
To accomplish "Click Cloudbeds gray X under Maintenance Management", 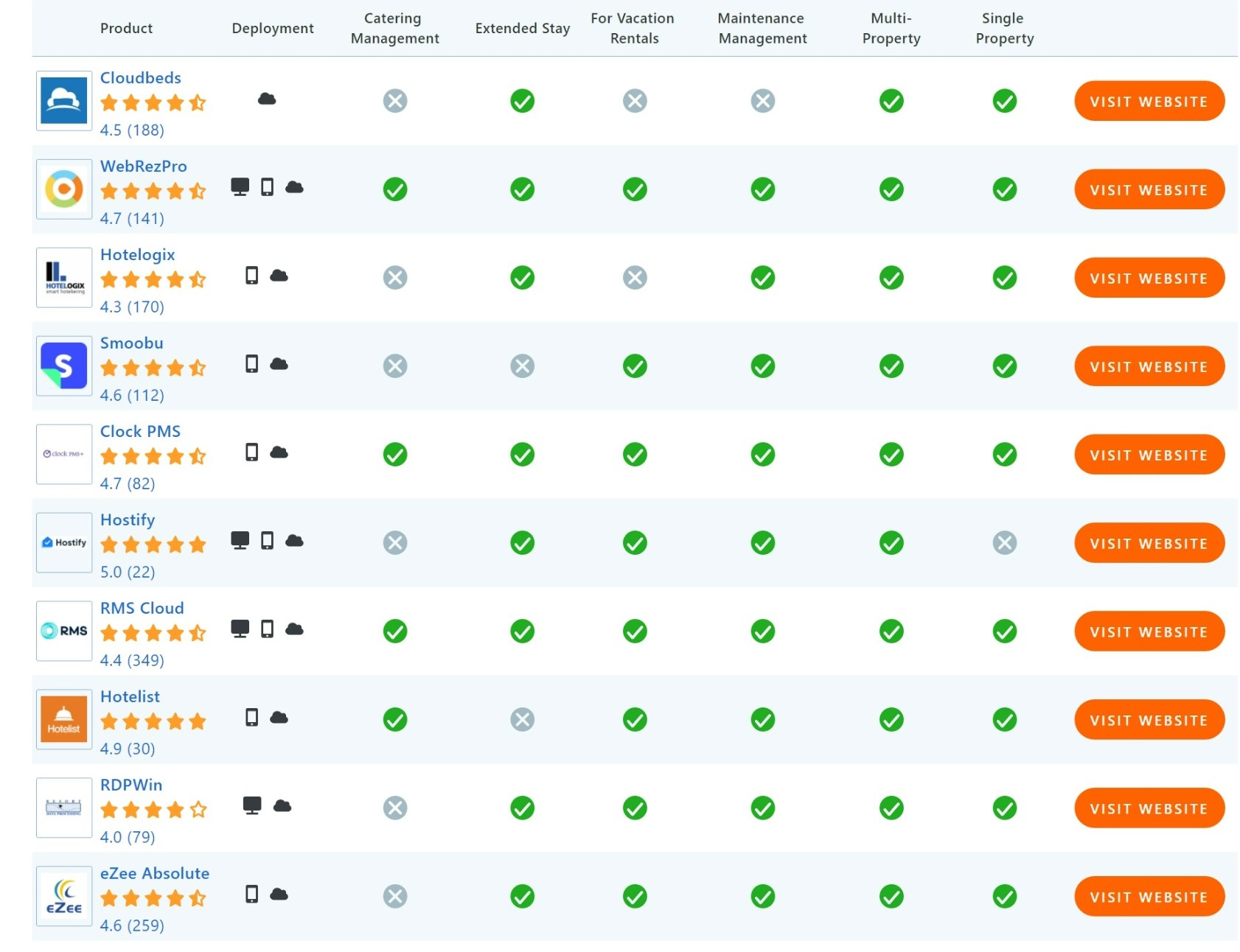I will coord(763,101).
